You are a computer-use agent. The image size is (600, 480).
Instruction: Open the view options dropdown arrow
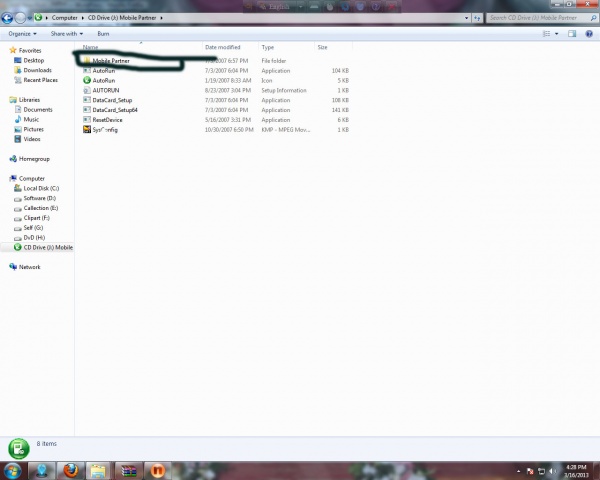pos(556,34)
